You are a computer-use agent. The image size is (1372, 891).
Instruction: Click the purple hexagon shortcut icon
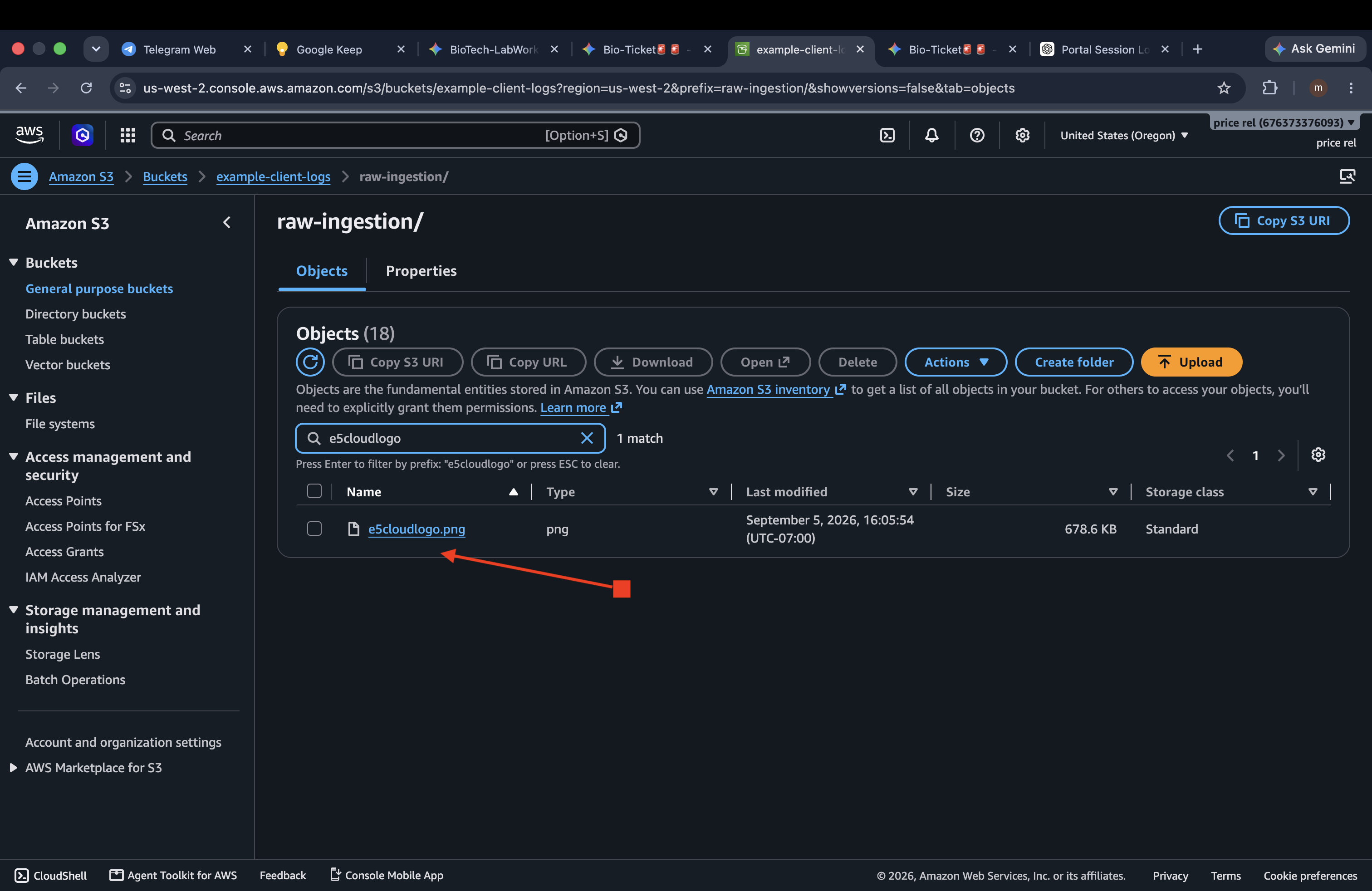click(x=83, y=136)
